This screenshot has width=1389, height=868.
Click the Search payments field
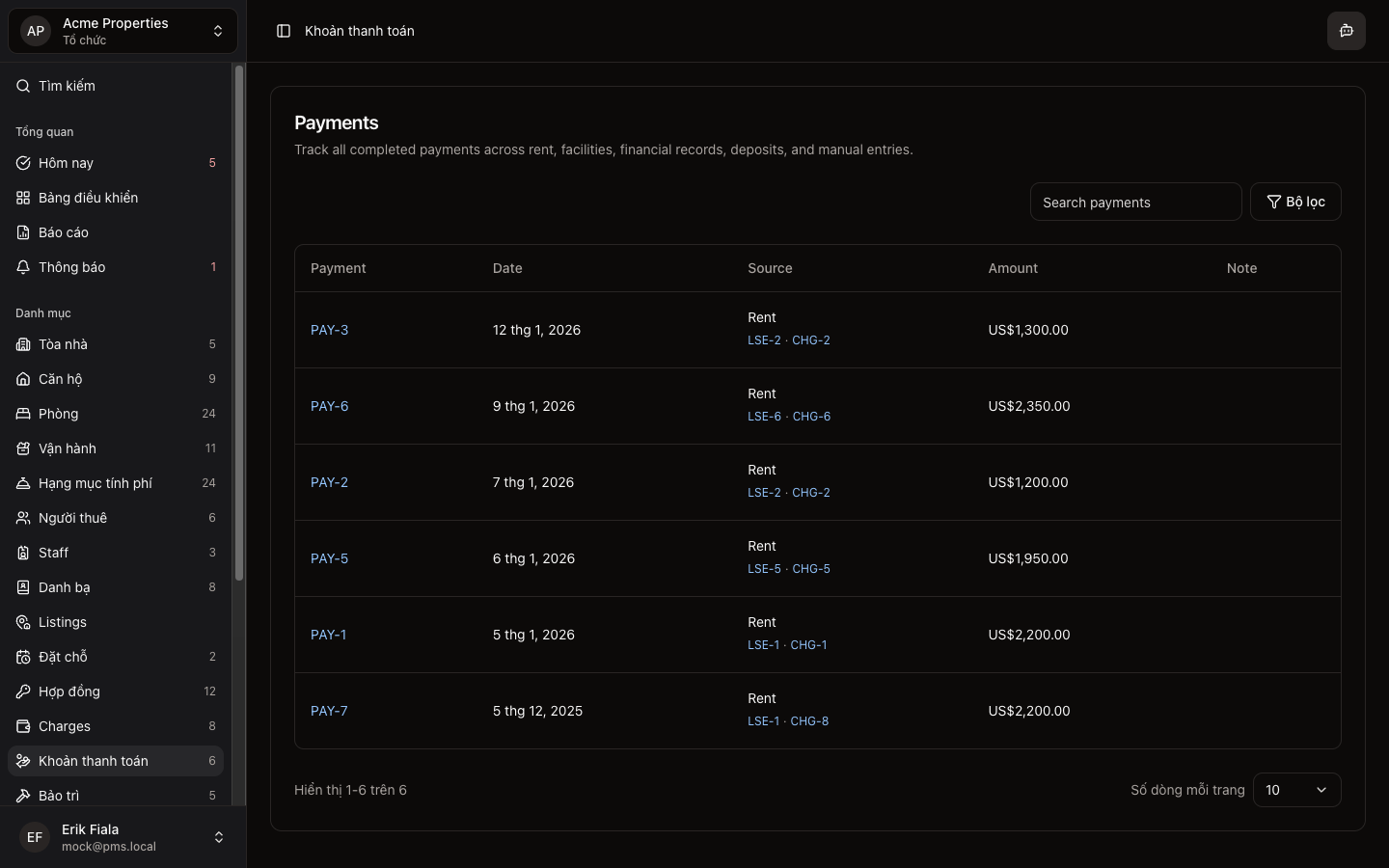(1135, 203)
